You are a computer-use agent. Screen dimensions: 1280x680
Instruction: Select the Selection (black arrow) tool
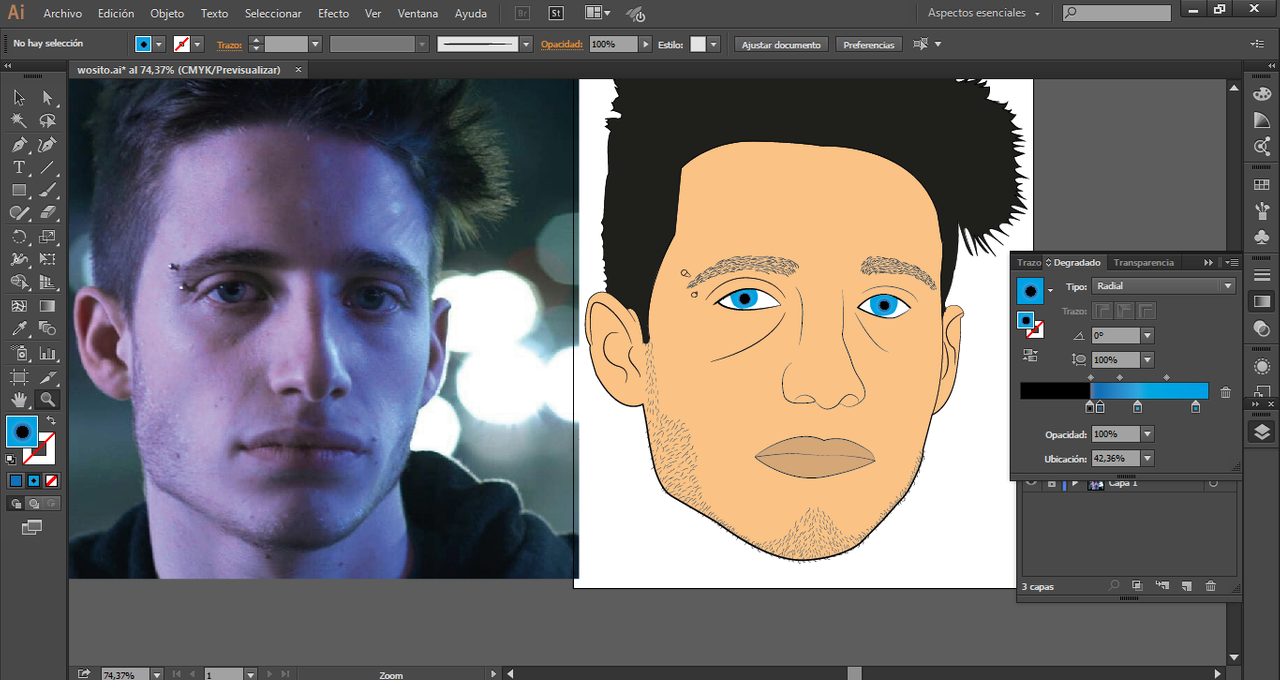[x=19, y=98]
